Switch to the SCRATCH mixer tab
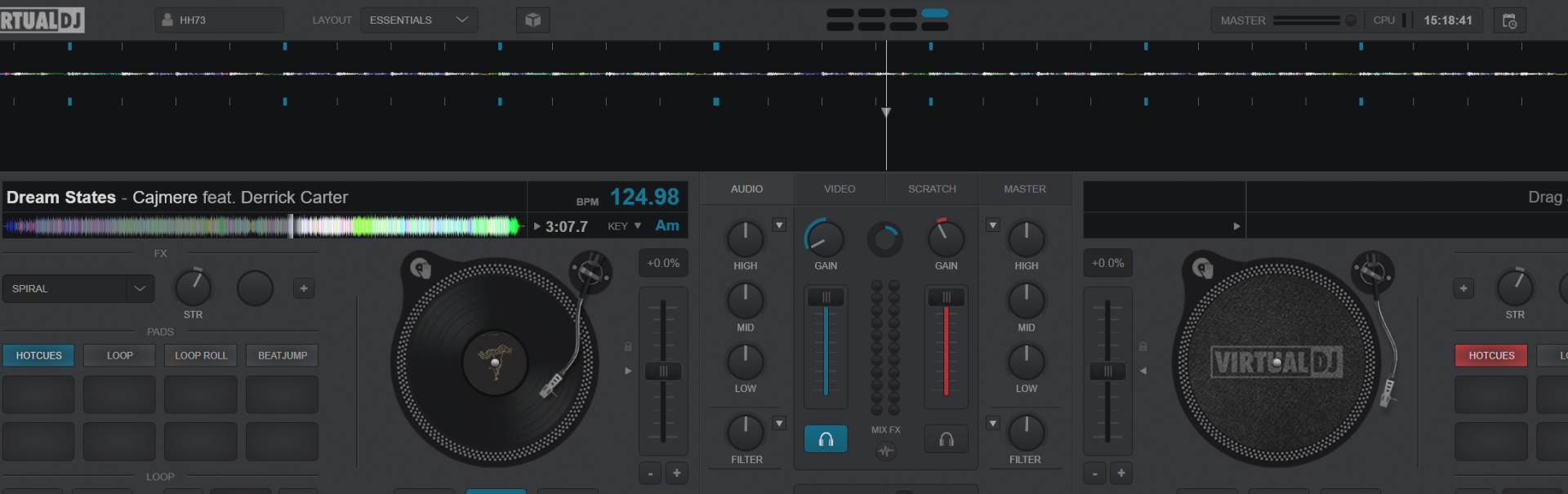1568x494 pixels. point(932,189)
